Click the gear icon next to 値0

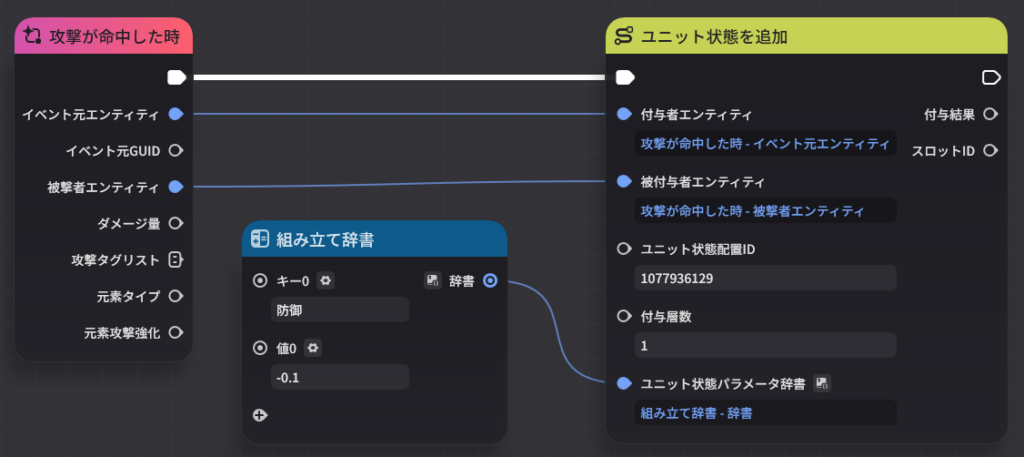[313, 349]
